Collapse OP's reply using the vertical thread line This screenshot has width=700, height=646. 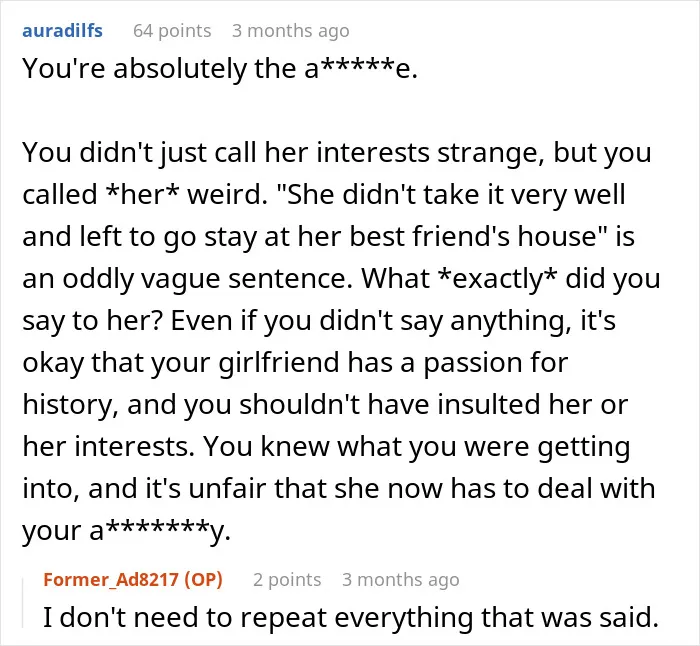tap(23, 603)
